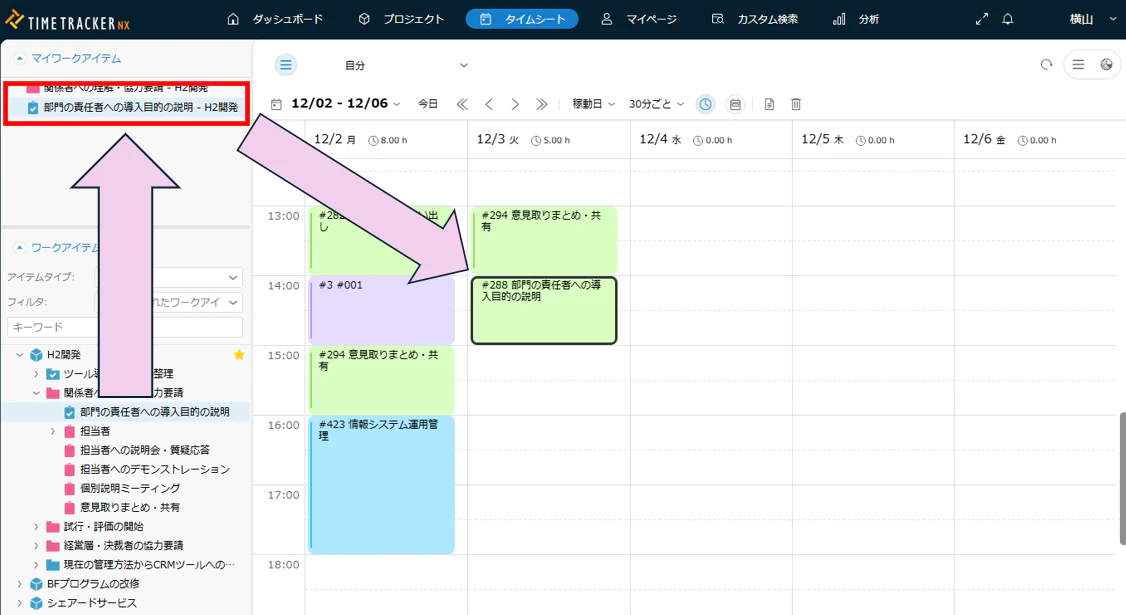The height and width of the screenshot is (615, 1126).
Task: Open the ダッシュボード menu
Action: click(x=275, y=19)
